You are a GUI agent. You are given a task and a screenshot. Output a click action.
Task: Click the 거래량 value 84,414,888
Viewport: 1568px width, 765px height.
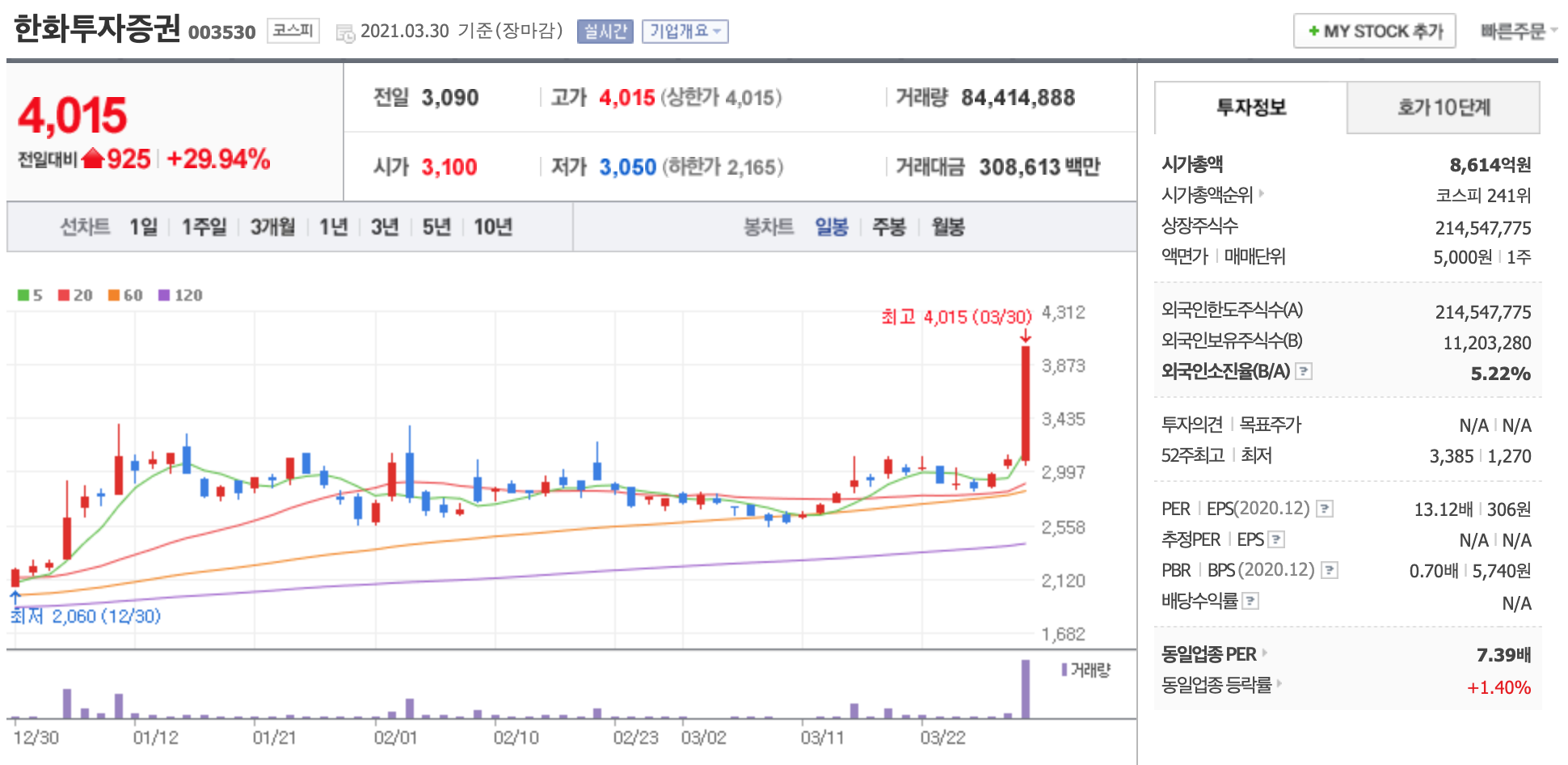tap(1018, 98)
